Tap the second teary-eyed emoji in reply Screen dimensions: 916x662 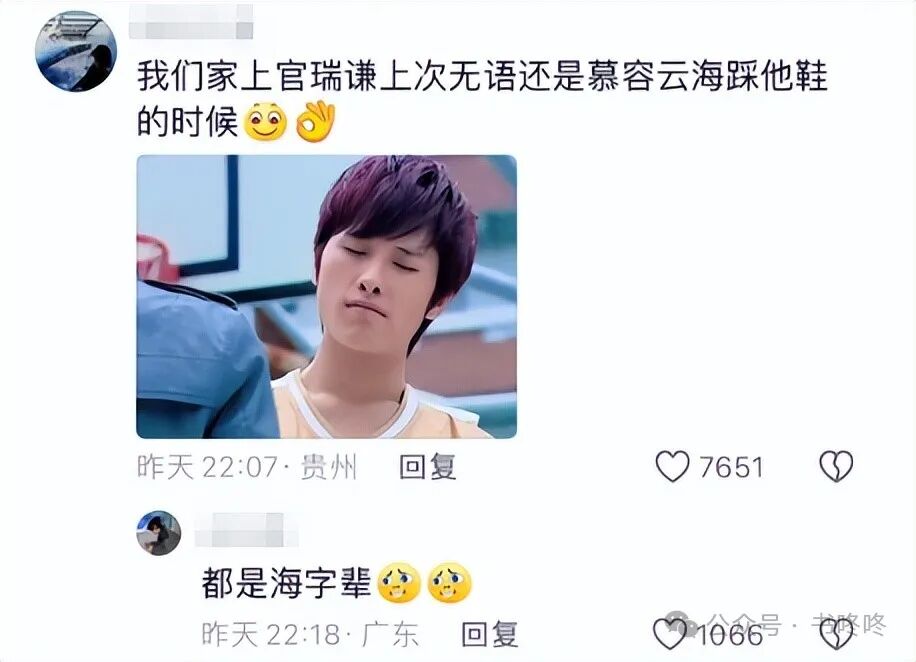449,583
